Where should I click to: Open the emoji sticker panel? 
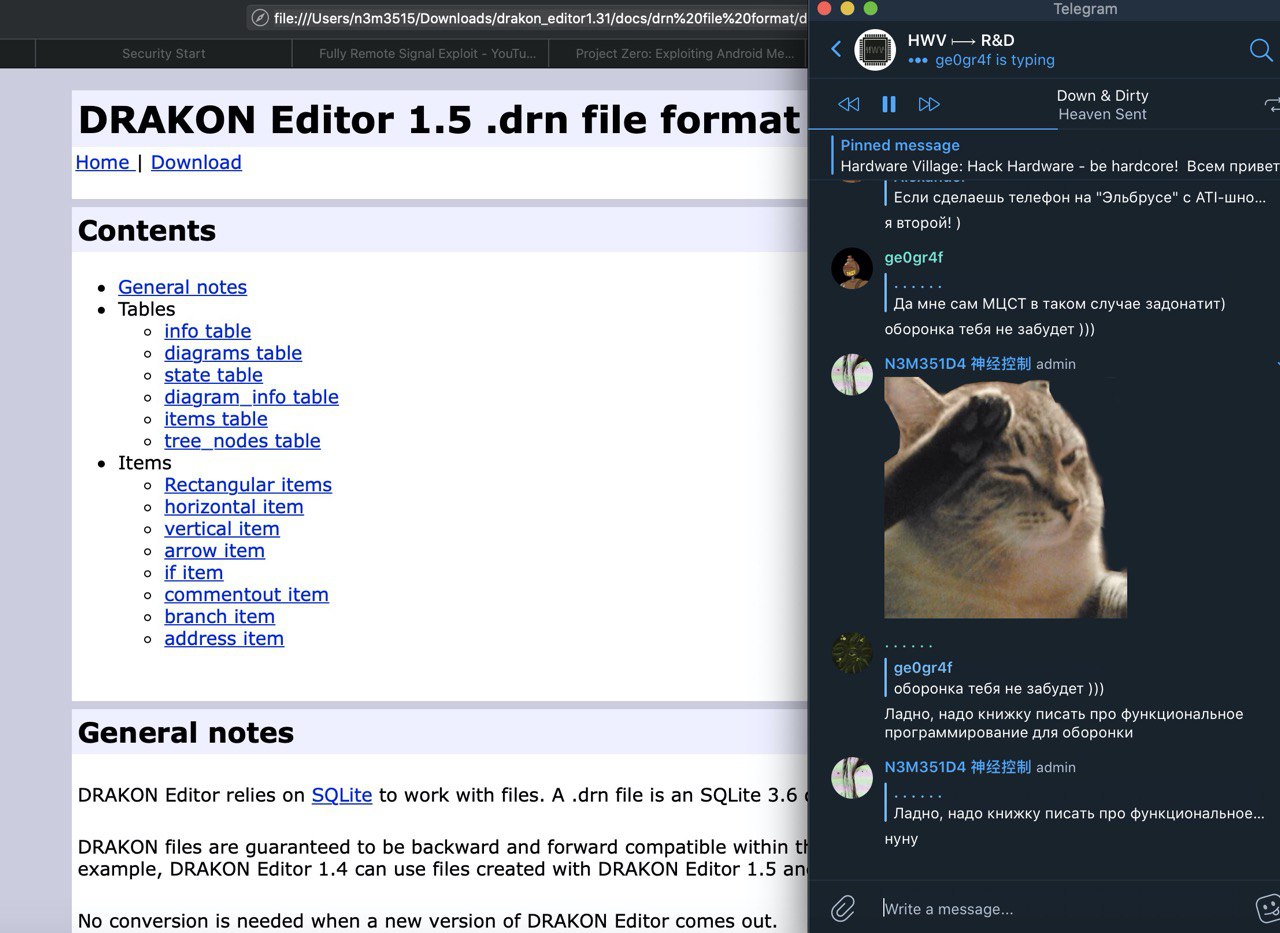coord(1267,908)
